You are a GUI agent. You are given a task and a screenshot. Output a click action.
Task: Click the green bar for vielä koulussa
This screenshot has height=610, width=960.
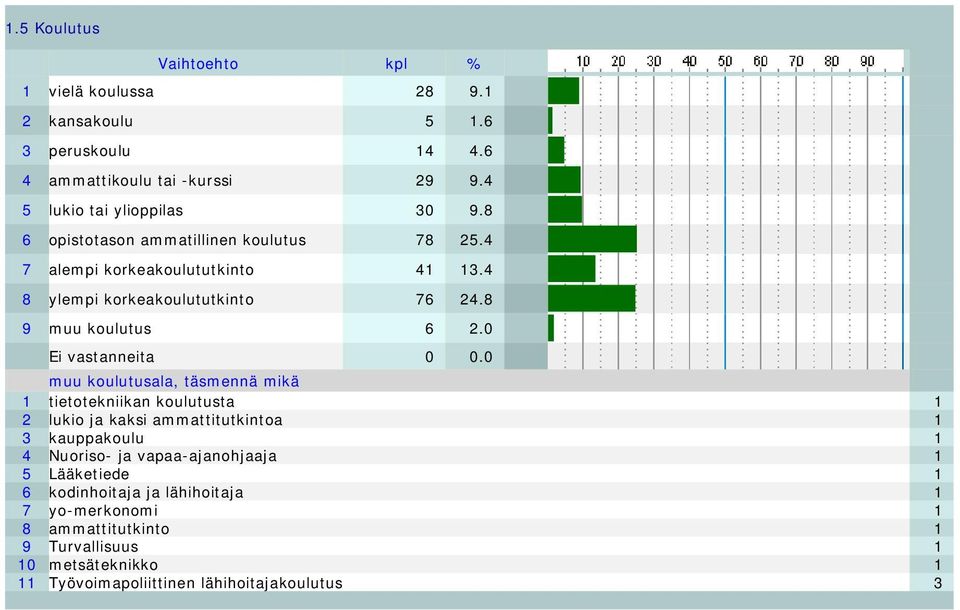(563, 91)
